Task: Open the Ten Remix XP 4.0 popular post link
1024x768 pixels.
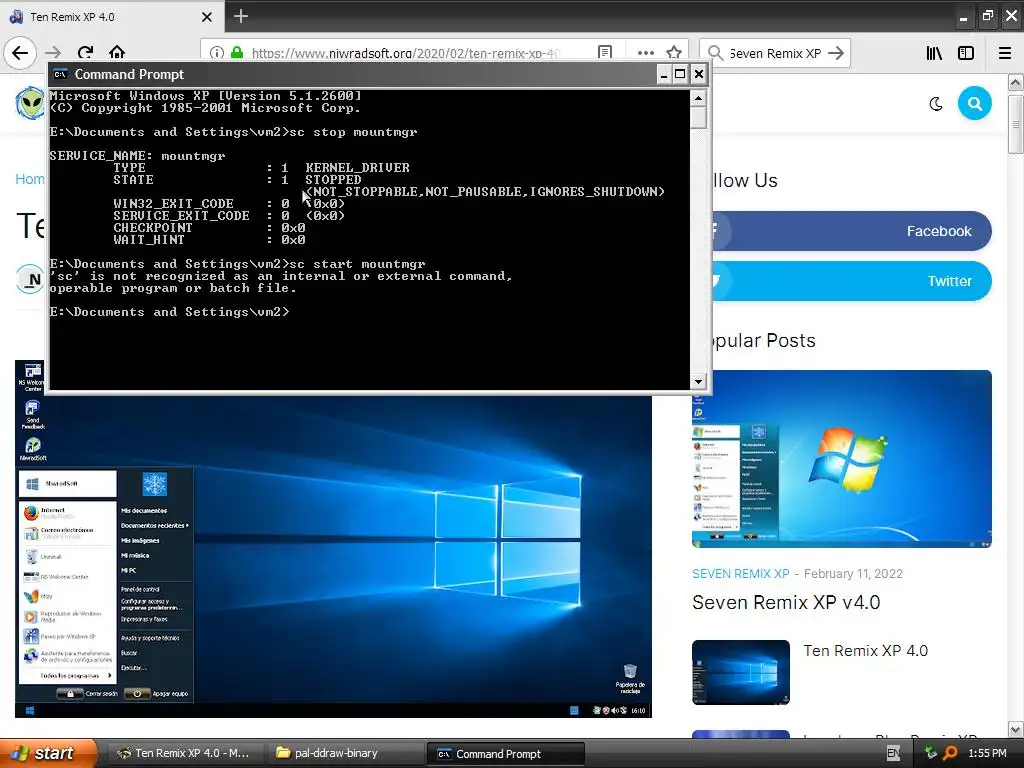Action: (x=865, y=650)
